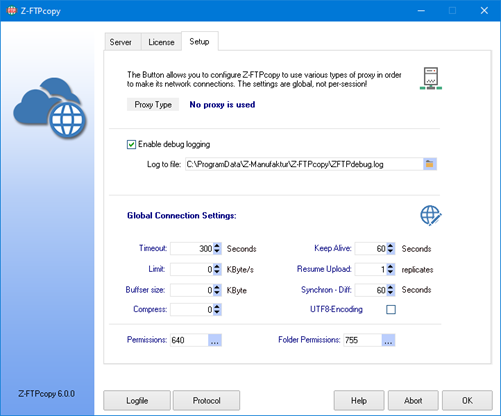Click the Keep Alive value field

pos(371,249)
